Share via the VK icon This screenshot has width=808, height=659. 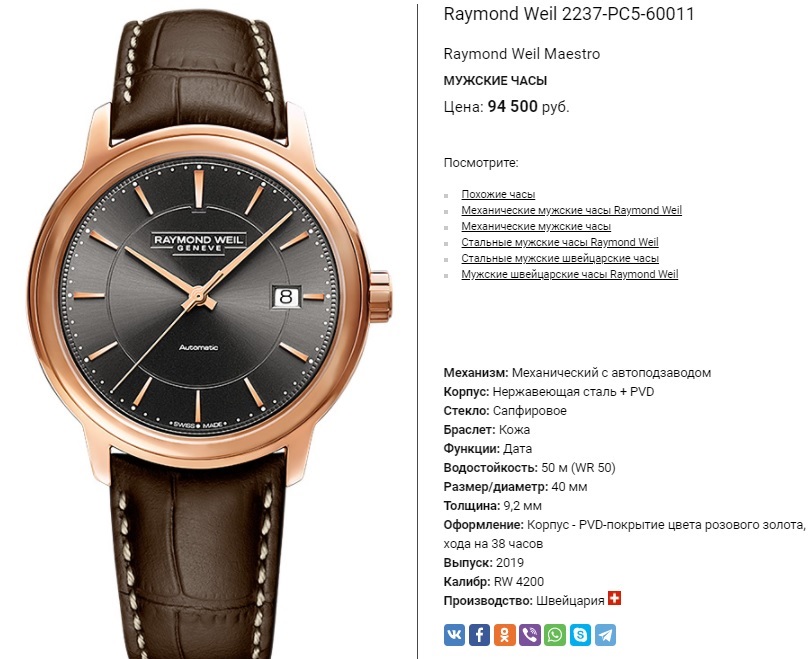[454, 635]
